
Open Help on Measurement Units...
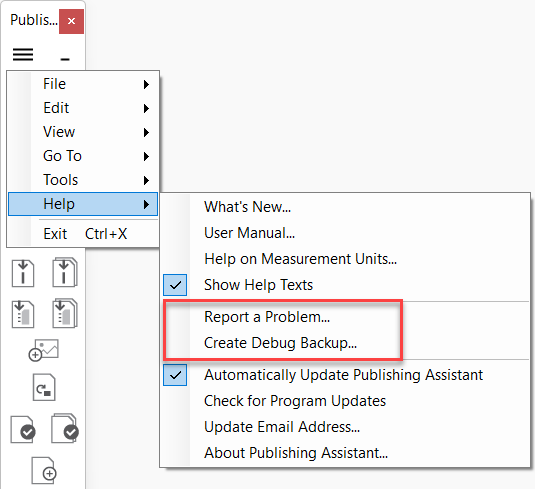coord(345,259)
